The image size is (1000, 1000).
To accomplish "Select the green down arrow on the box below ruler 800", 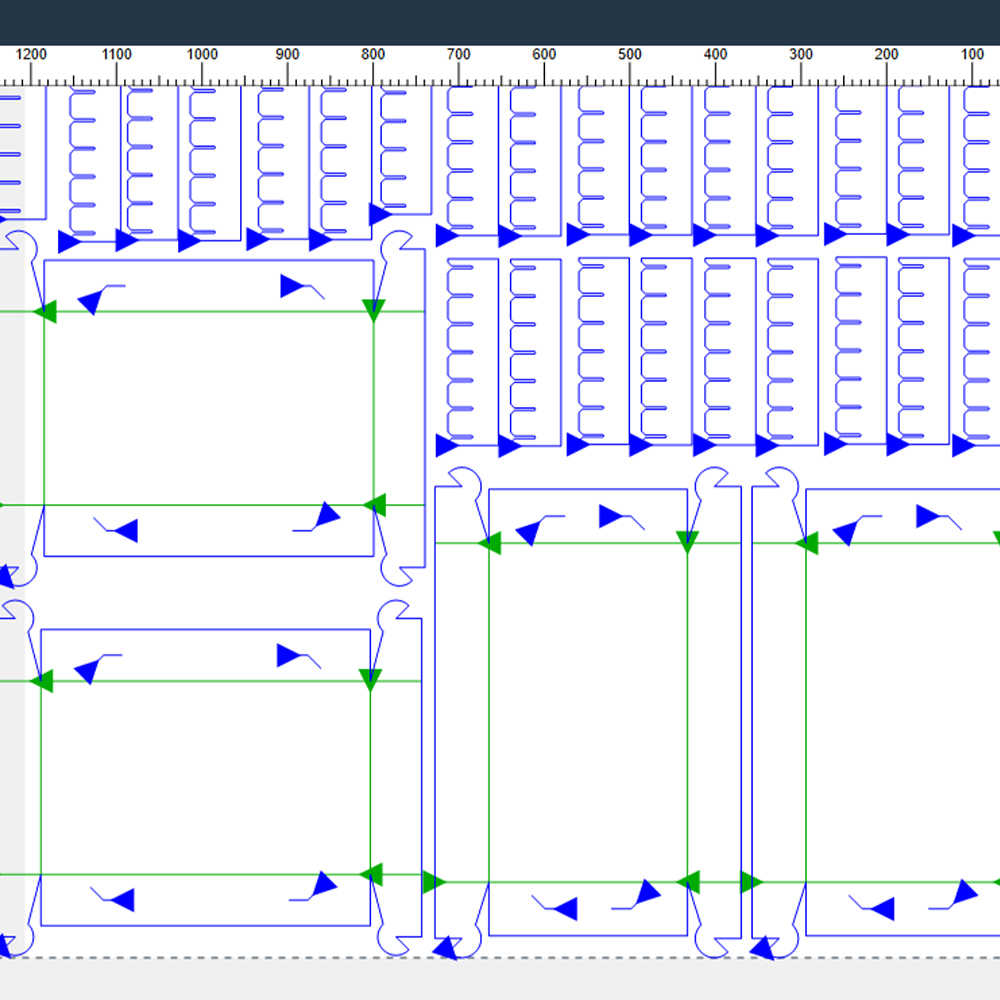I will (374, 311).
